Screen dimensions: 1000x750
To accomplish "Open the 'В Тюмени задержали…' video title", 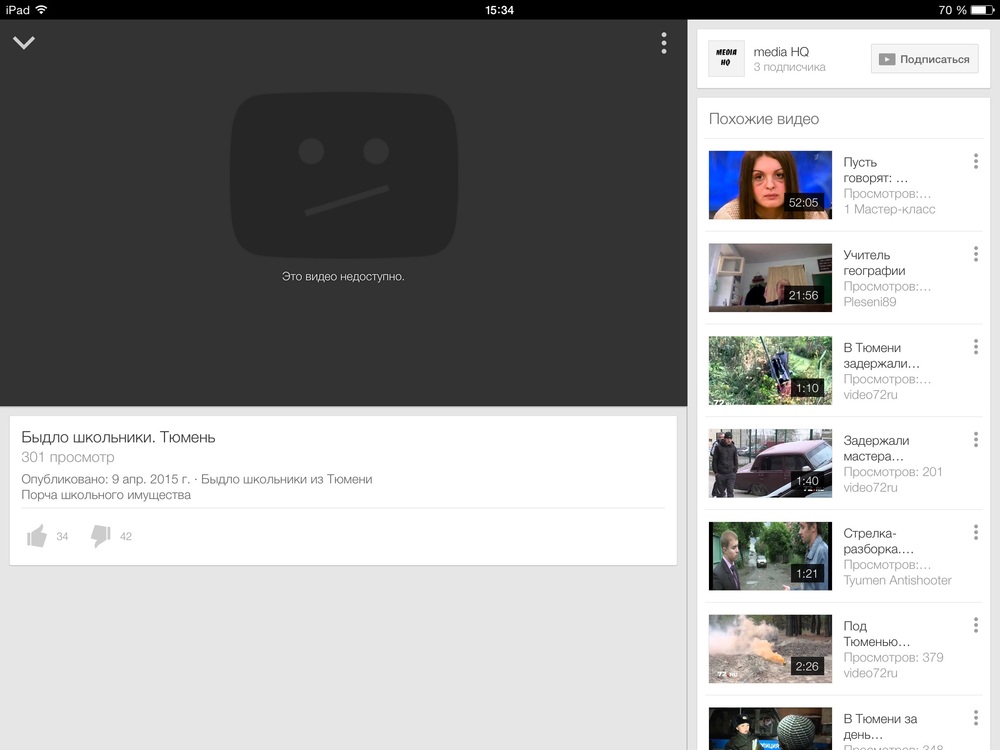I will click(881, 355).
